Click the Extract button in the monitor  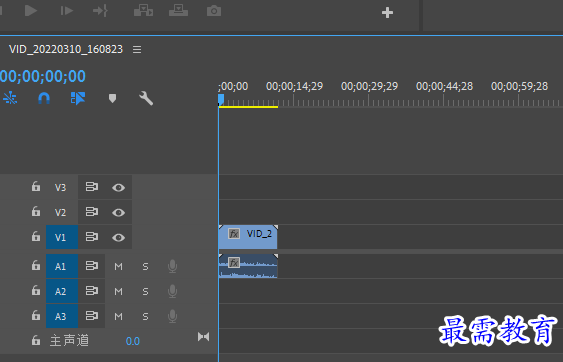(178, 11)
